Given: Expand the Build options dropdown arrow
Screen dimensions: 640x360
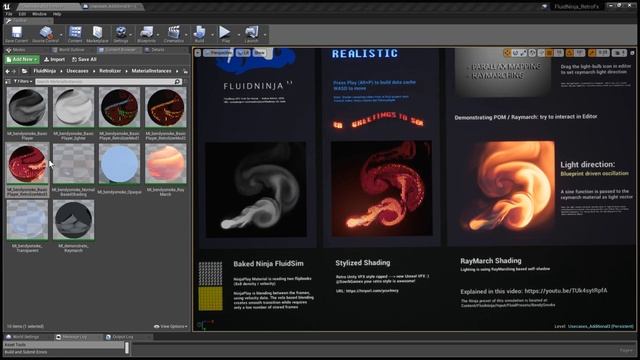Looking at the screenshot, I should 212,35.
